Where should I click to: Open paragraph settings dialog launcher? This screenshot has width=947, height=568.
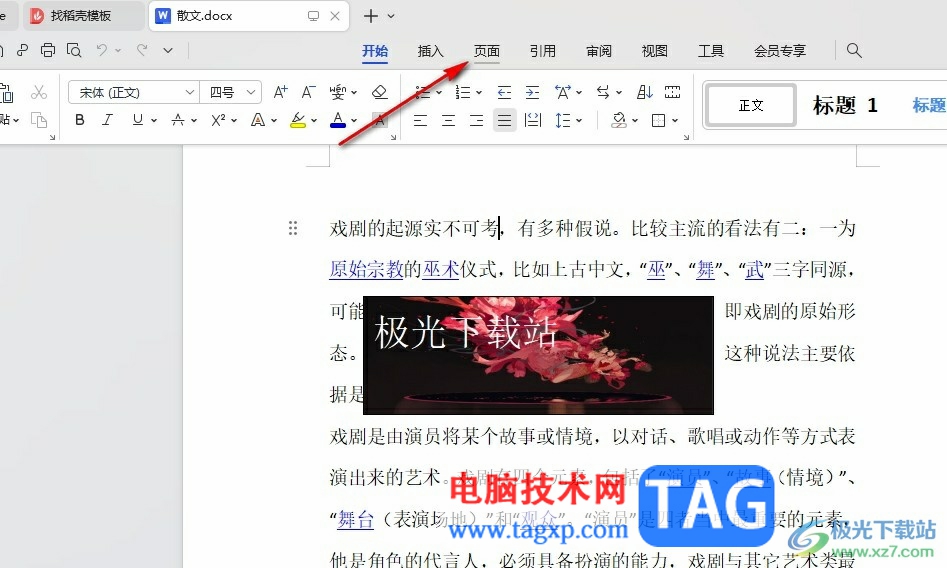[x=686, y=138]
